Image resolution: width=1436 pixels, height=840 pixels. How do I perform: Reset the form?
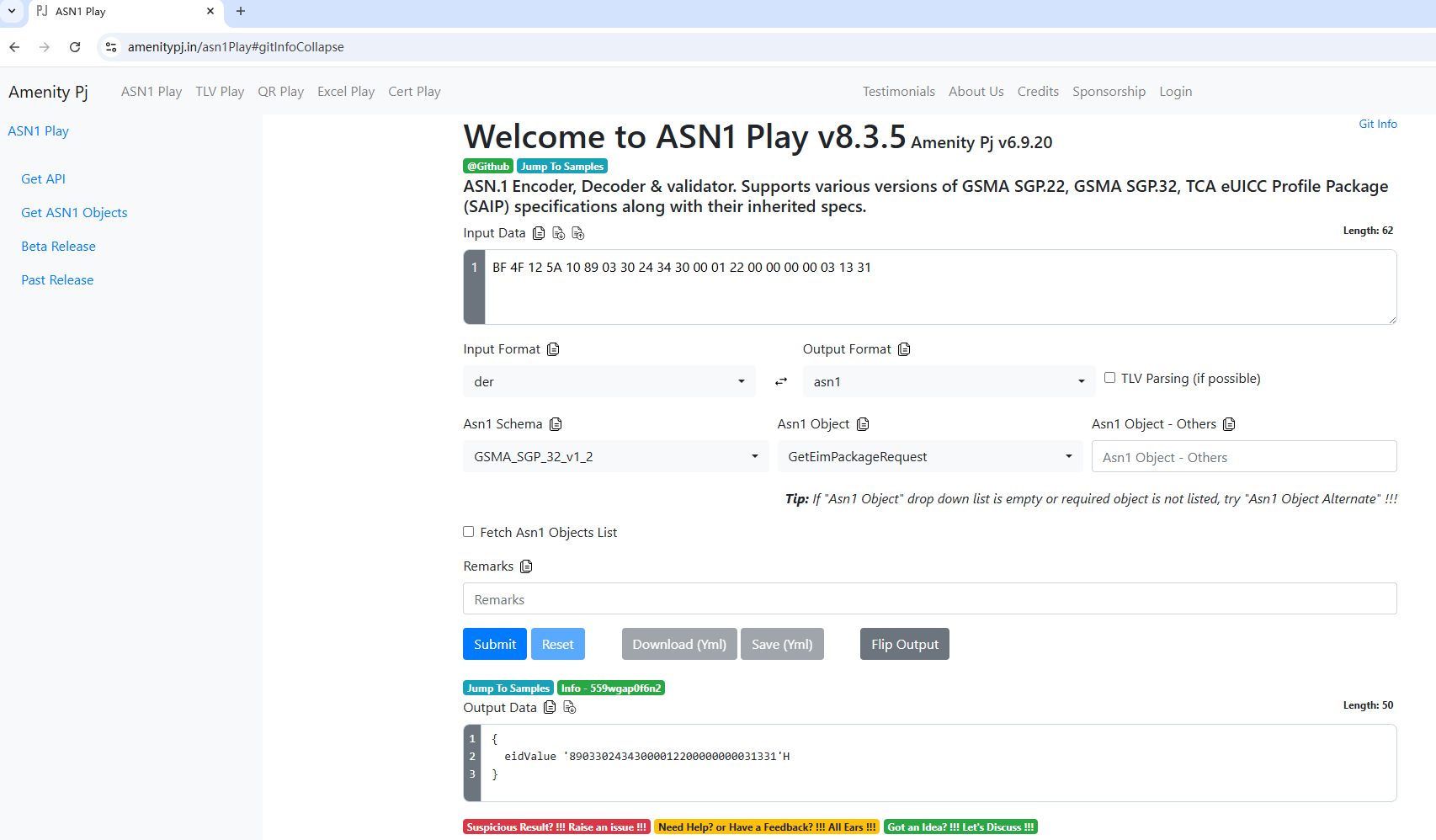pos(558,644)
